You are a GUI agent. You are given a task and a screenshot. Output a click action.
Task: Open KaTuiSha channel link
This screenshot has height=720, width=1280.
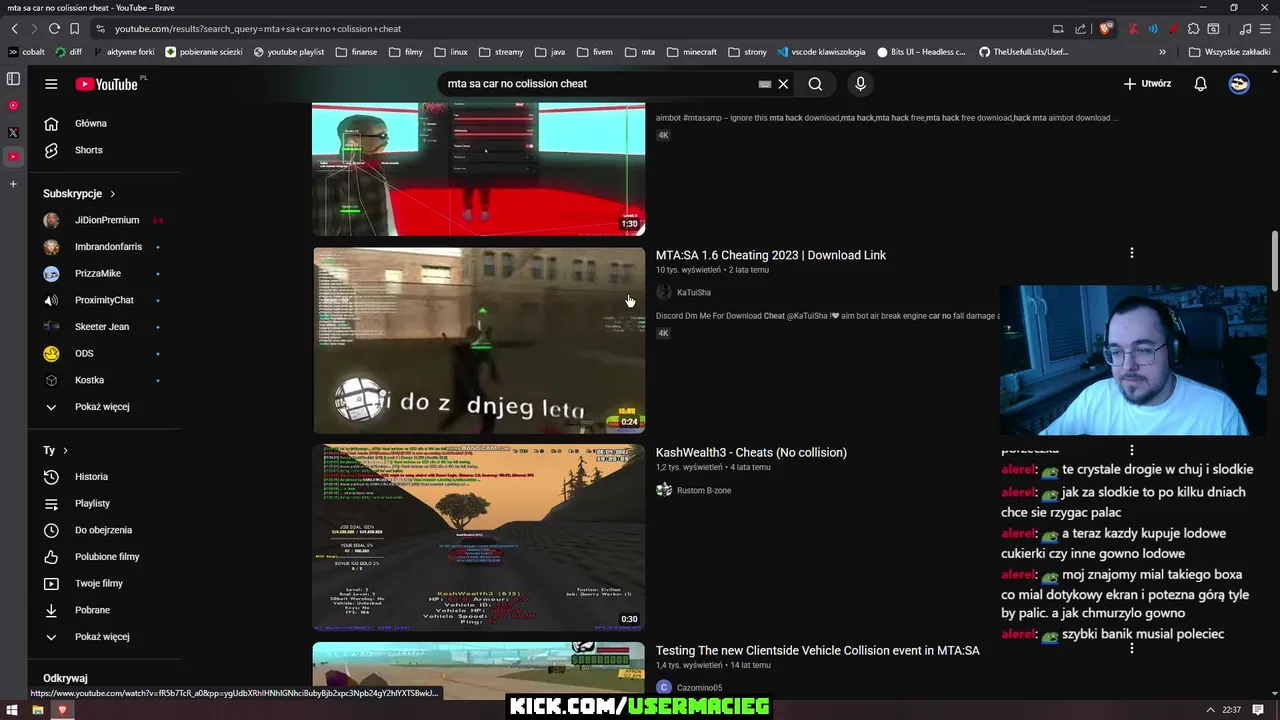693,292
